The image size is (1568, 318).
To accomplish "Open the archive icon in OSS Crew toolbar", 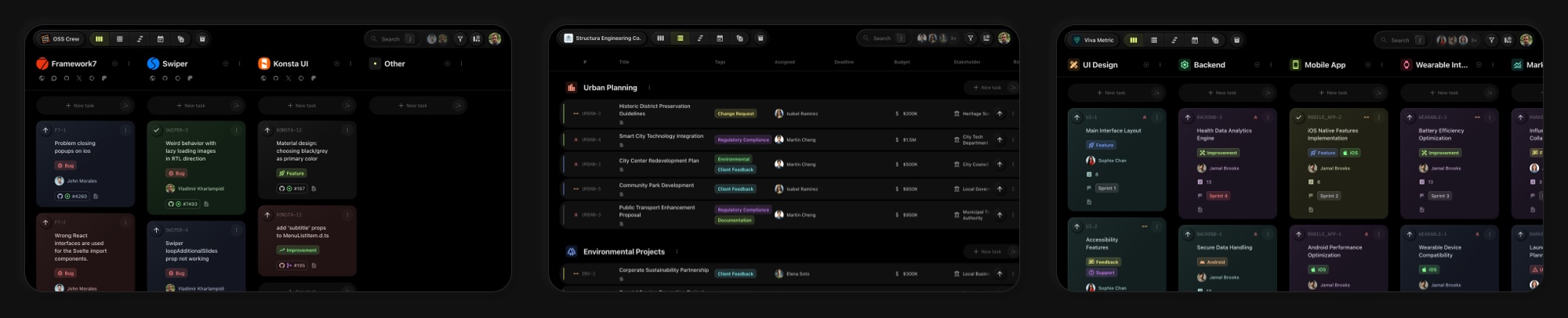I will pyautogui.click(x=201, y=39).
